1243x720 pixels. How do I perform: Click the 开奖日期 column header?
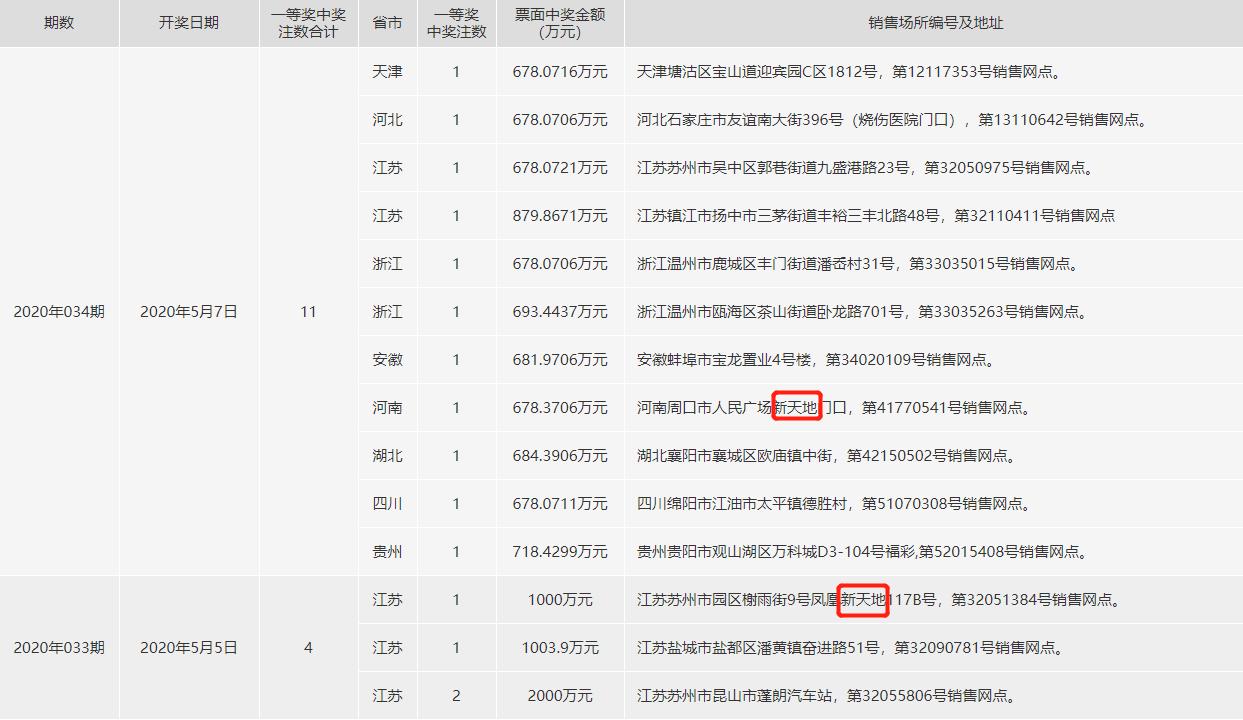tap(187, 22)
